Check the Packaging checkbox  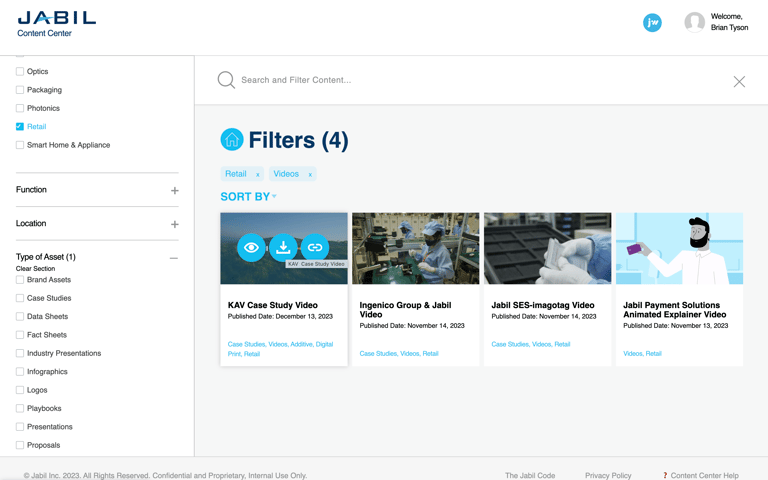tap(20, 90)
